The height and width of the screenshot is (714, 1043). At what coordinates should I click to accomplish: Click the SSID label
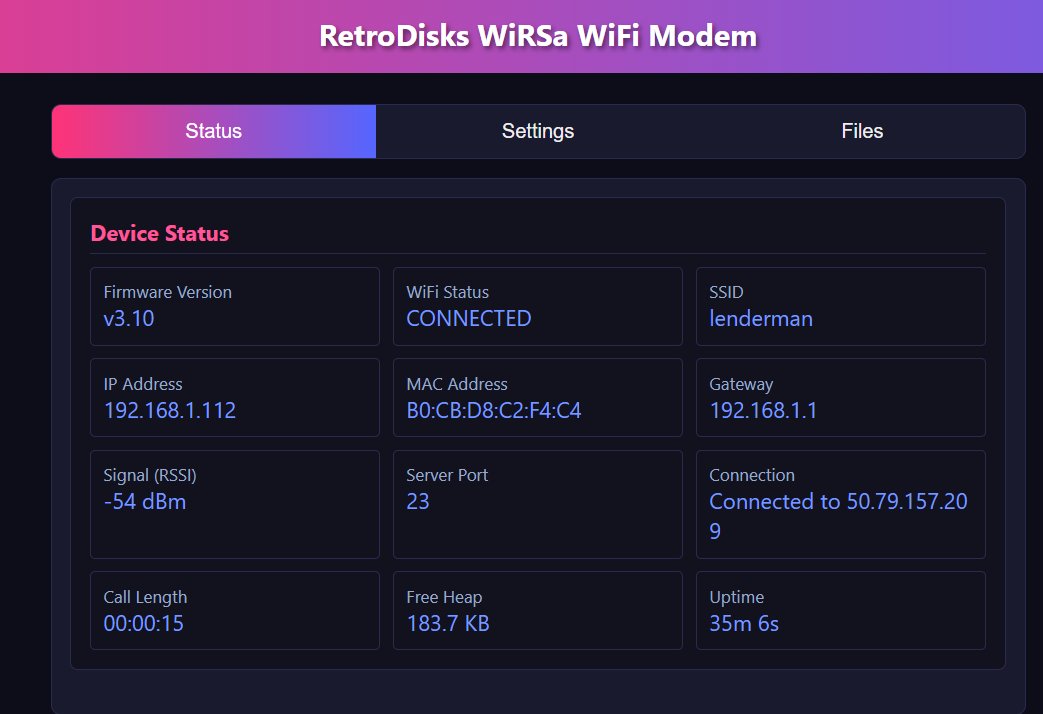(726, 292)
